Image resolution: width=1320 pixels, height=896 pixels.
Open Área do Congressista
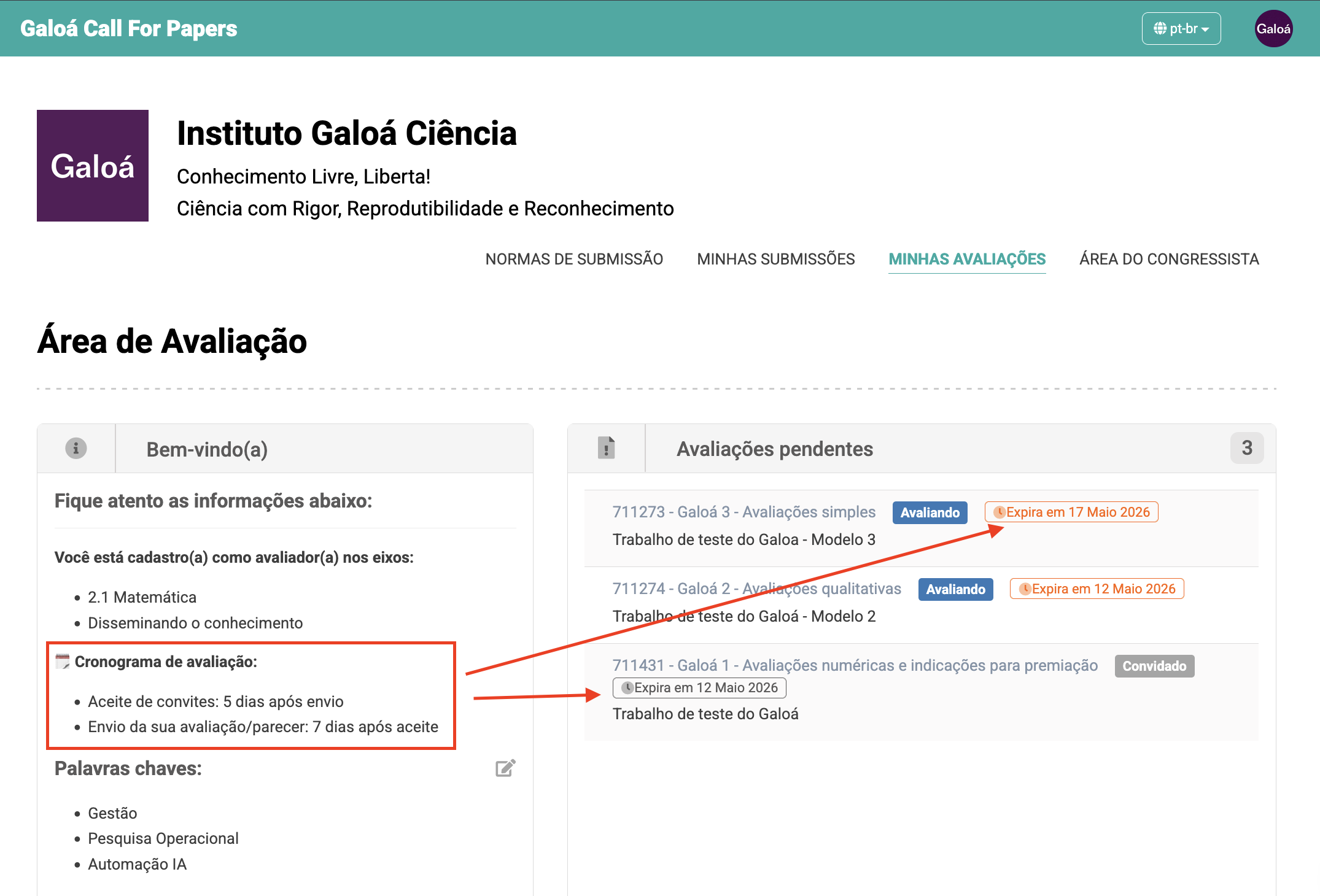pyautogui.click(x=1169, y=259)
